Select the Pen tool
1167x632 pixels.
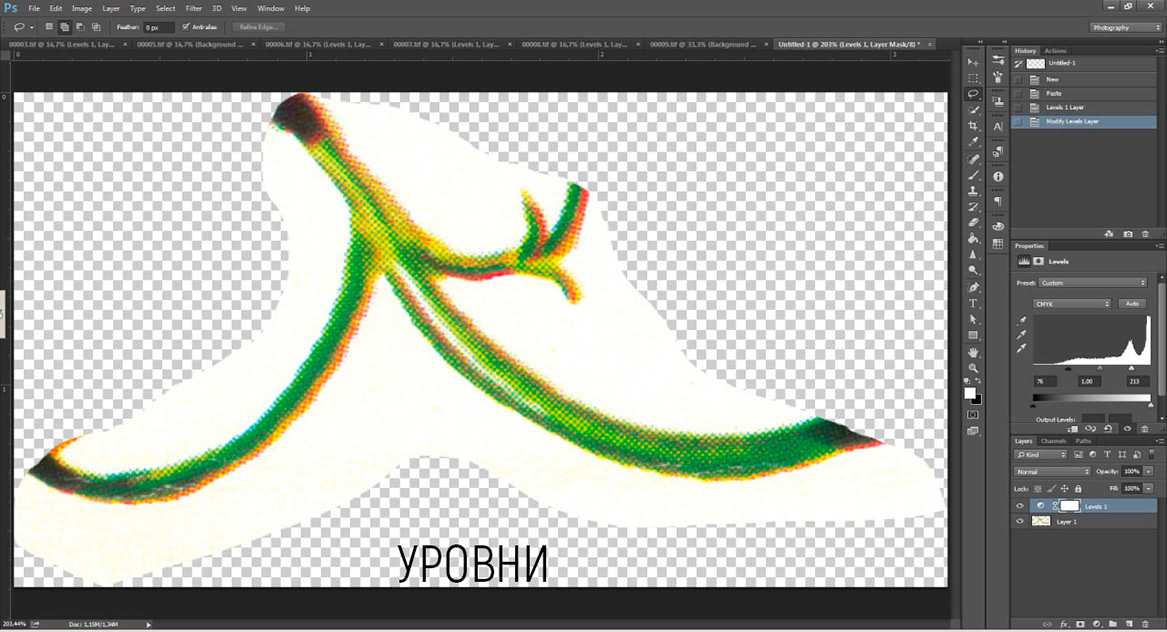(x=973, y=287)
